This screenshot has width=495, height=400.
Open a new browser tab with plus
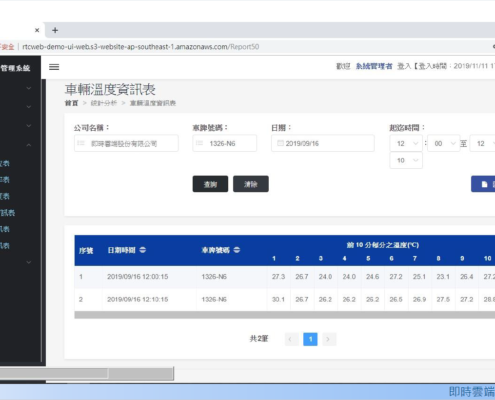click(x=55, y=30)
